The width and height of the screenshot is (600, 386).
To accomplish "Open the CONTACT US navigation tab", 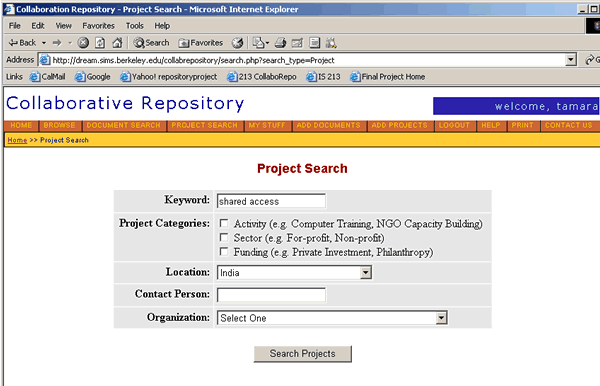I will click(569, 125).
